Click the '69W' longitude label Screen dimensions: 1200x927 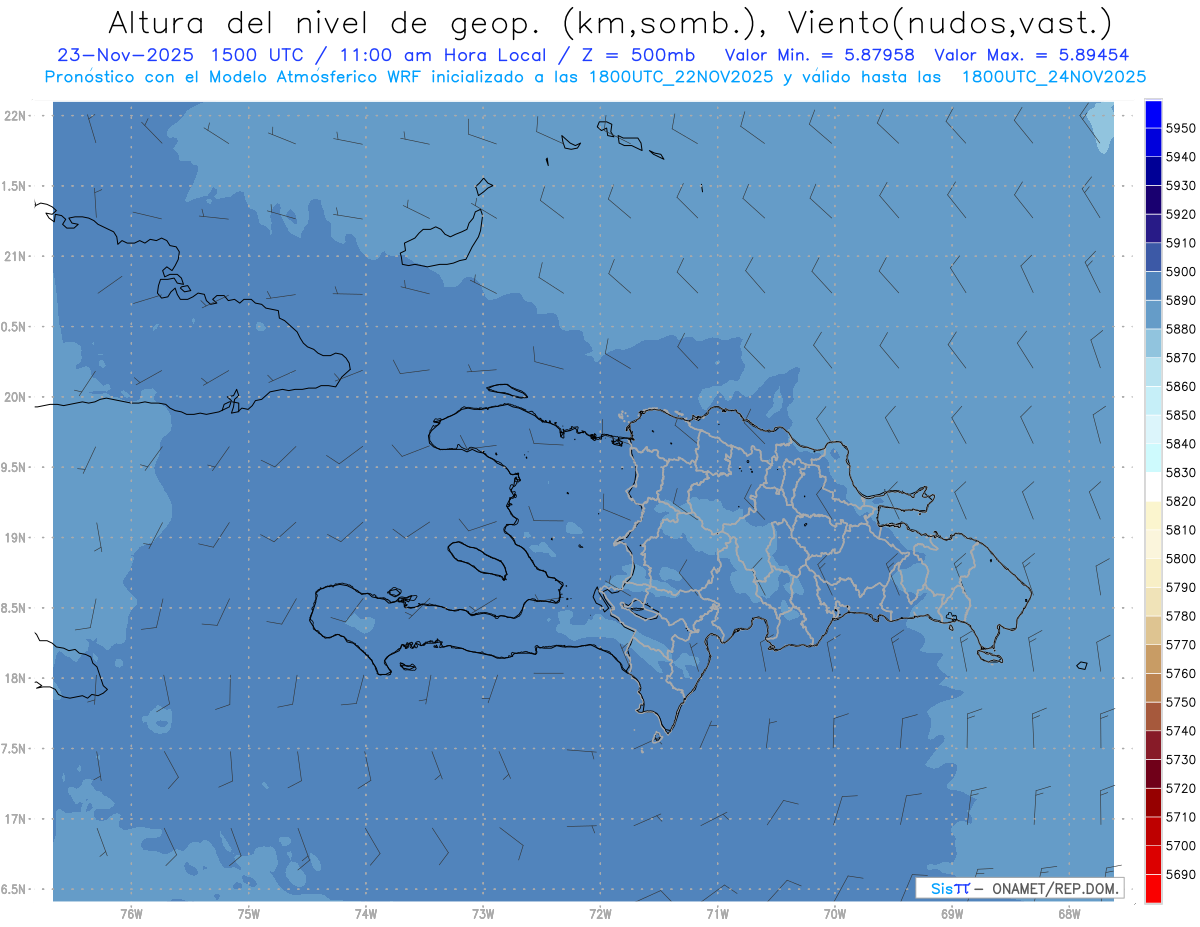tap(952, 913)
